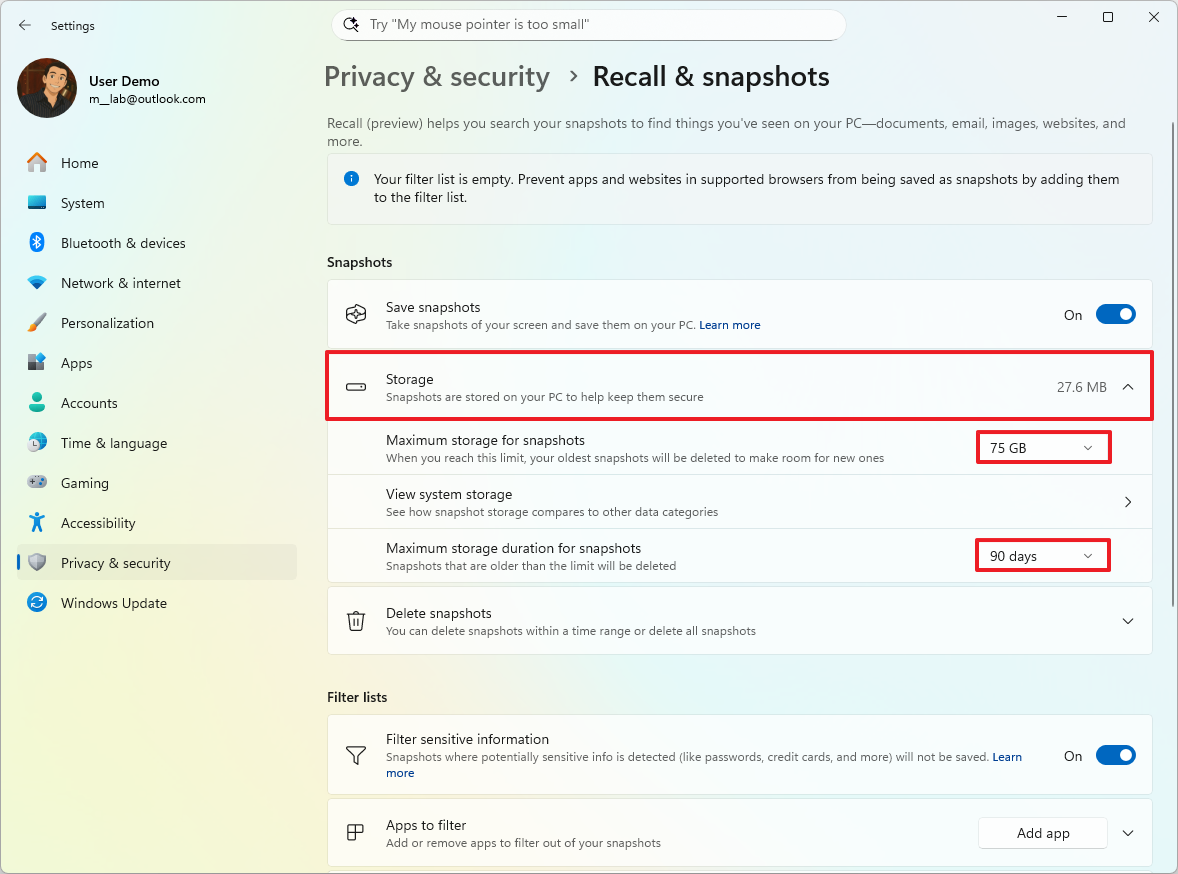Open Network & internet settings
Screen dimensions: 1178x874
tap(37, 283)
